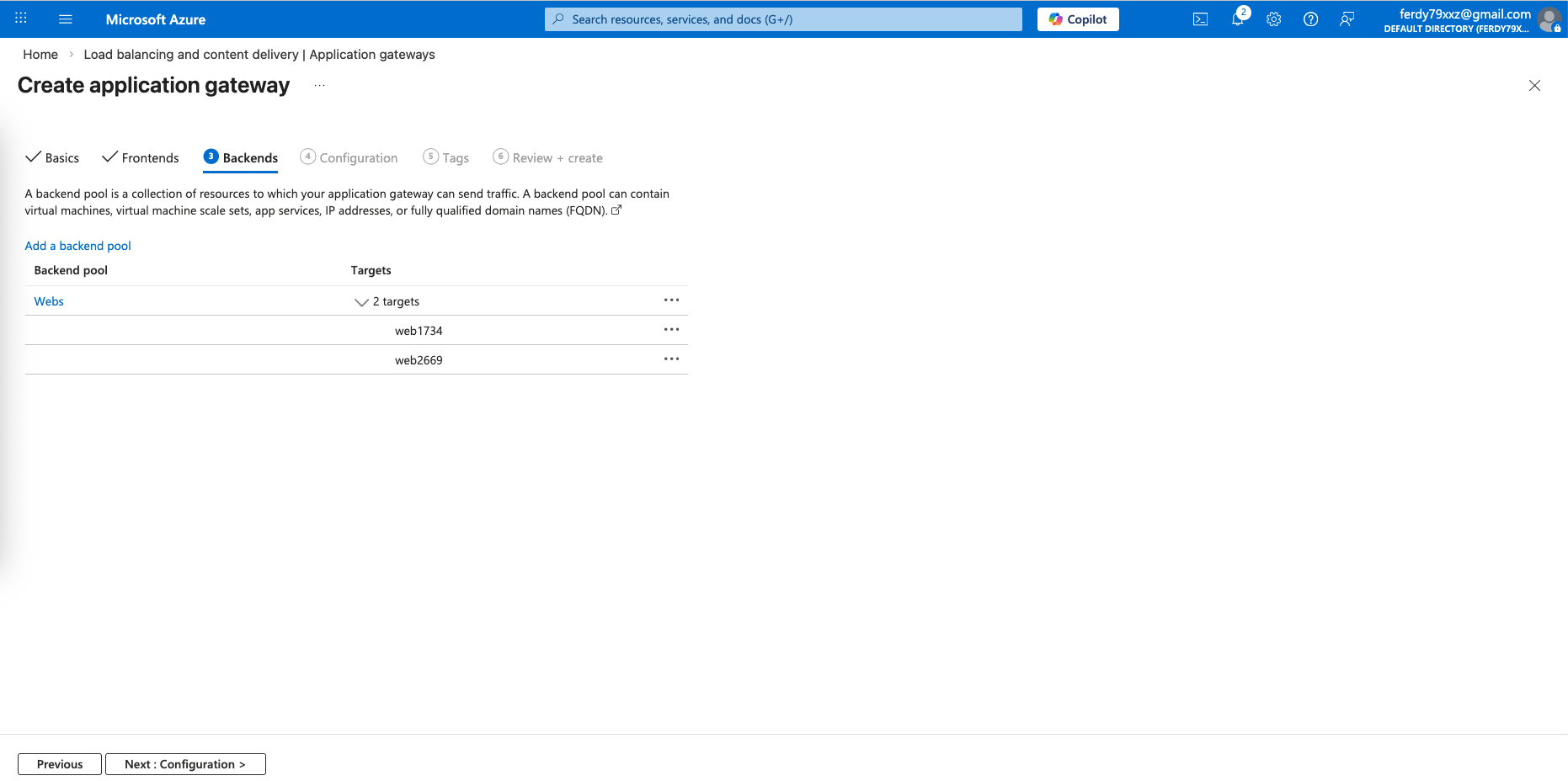Image resolution: width=1568 pixels, height=781 pixels.
Task: Open the Copilot button
Action: tap(1078, 19)
